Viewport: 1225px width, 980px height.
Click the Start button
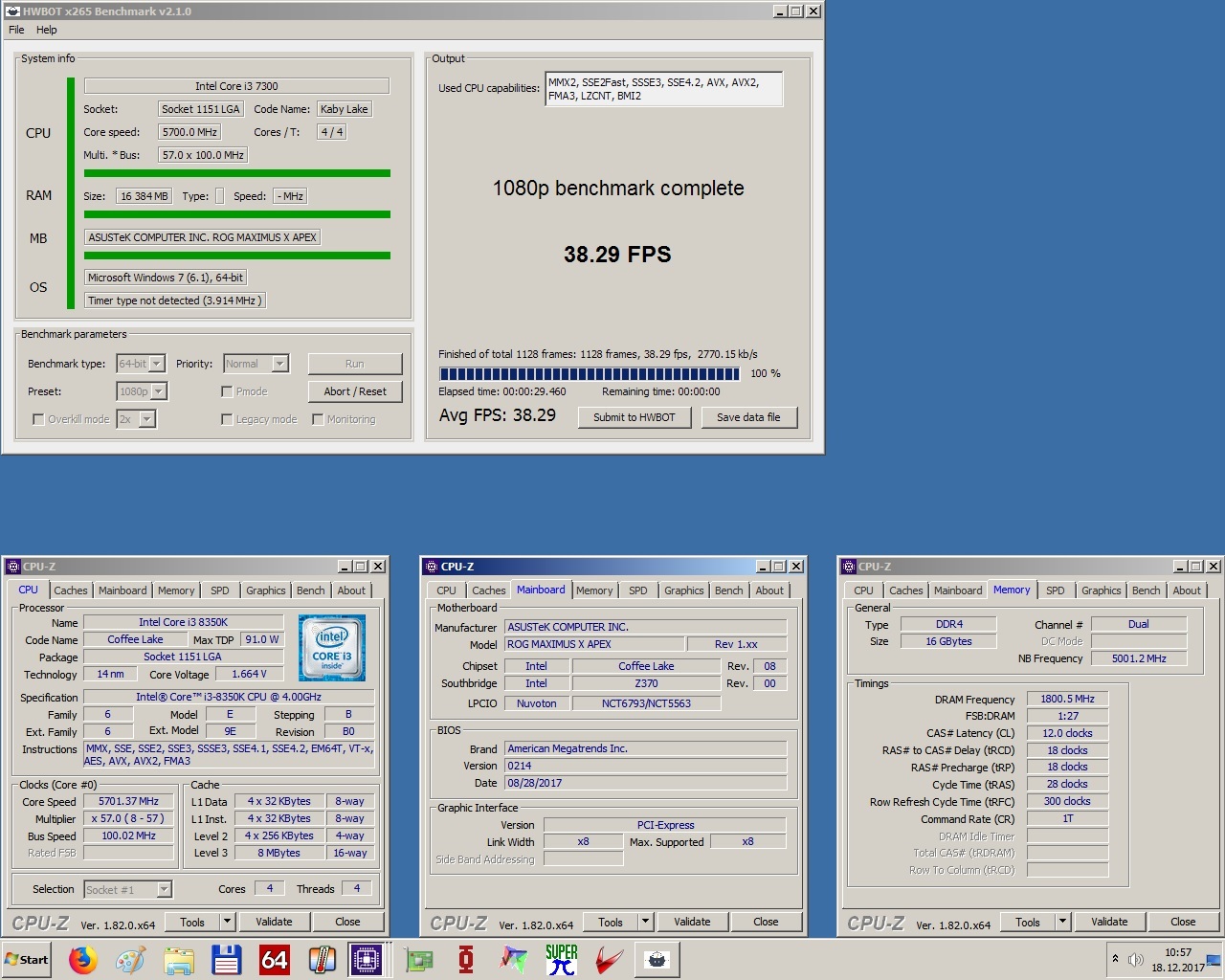27,960
